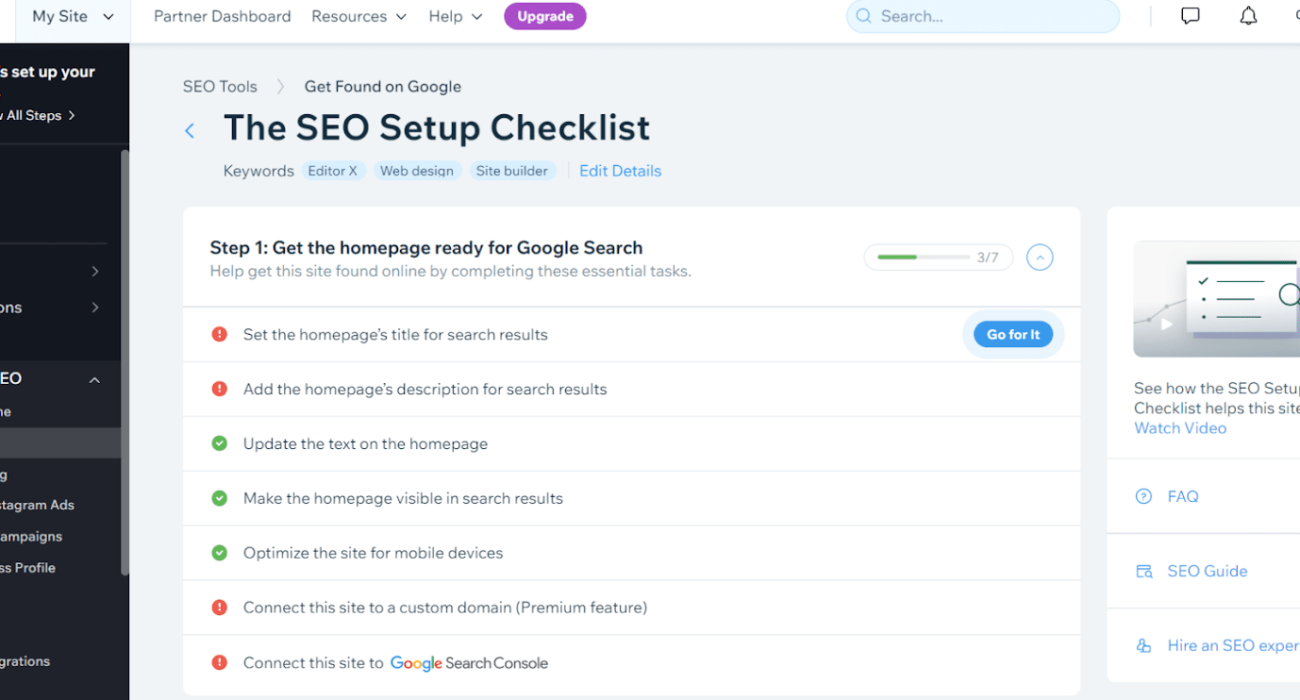The image size is (1300, 700).
Task: Click the Web design keyword tag
Action: (x=417, y=171)
